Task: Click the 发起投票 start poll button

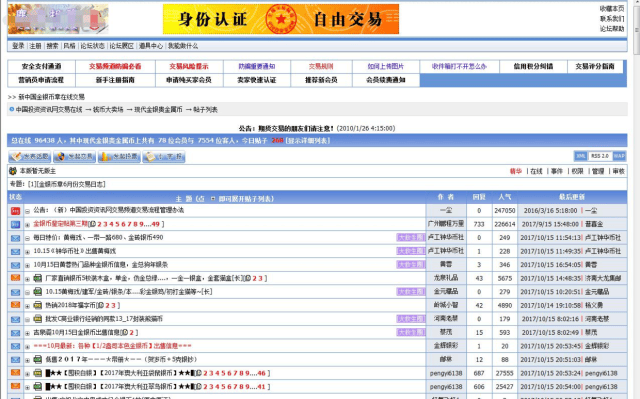Action: pos(119,157)
